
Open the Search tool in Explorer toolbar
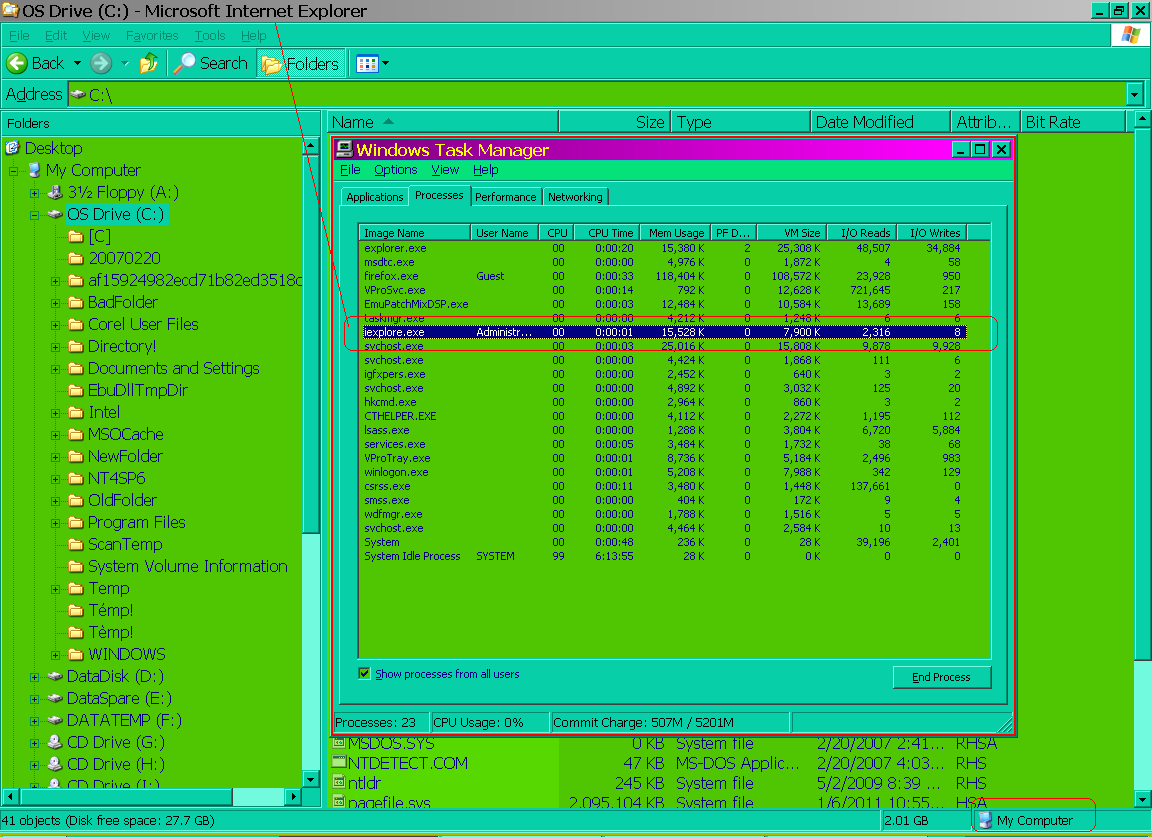(x=211, y=63)
